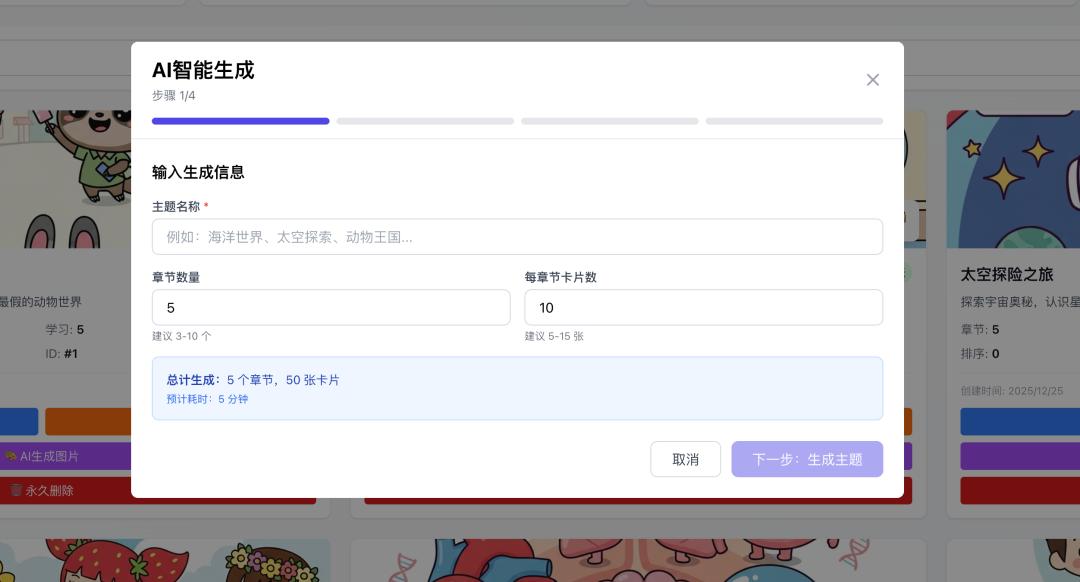Screen dimensions: 1080x582
Task: Click the 太空探险之旅 card title
Action: coord(1007,275)
